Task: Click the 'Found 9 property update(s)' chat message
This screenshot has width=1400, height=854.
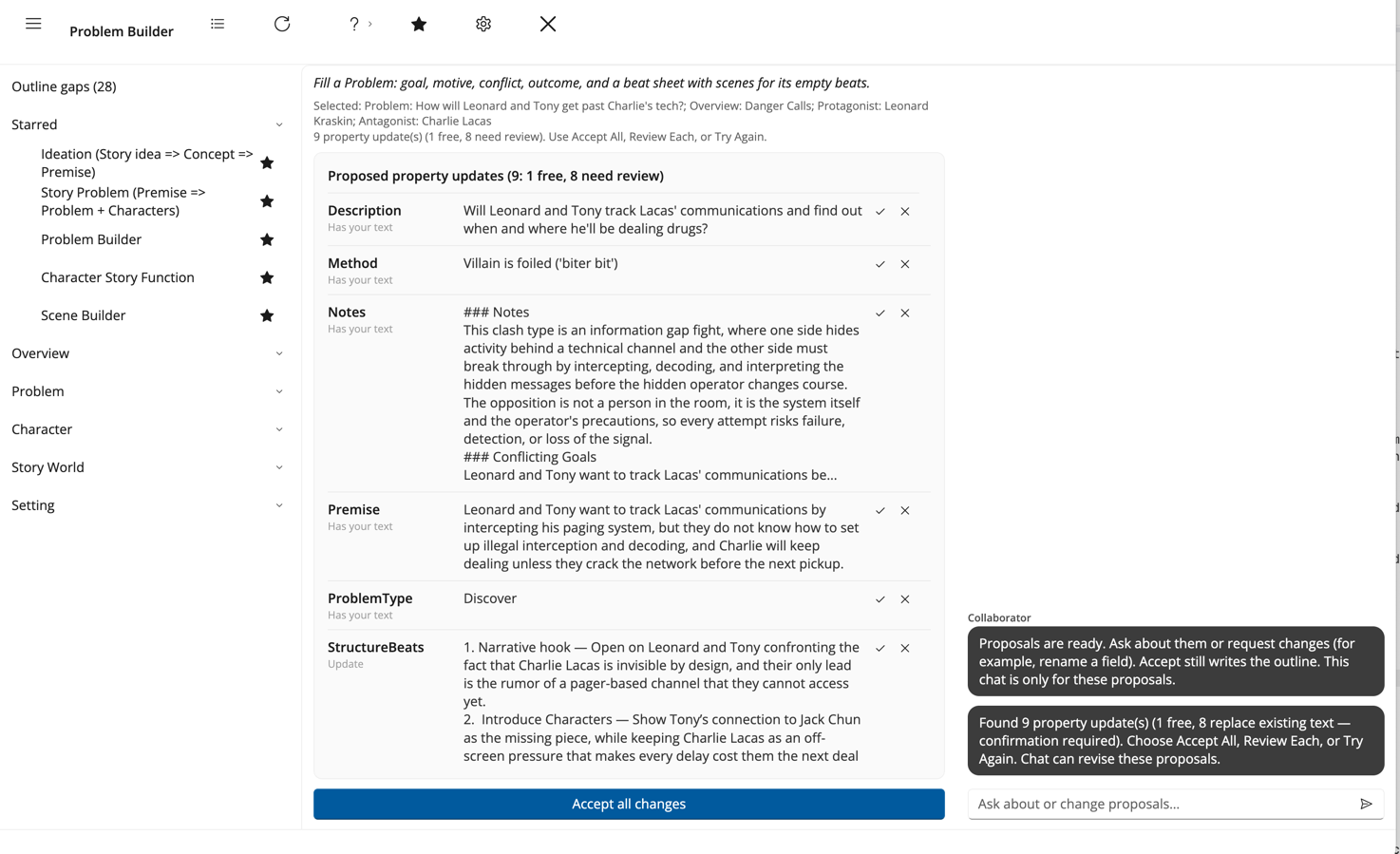Action: (1176, 740)
